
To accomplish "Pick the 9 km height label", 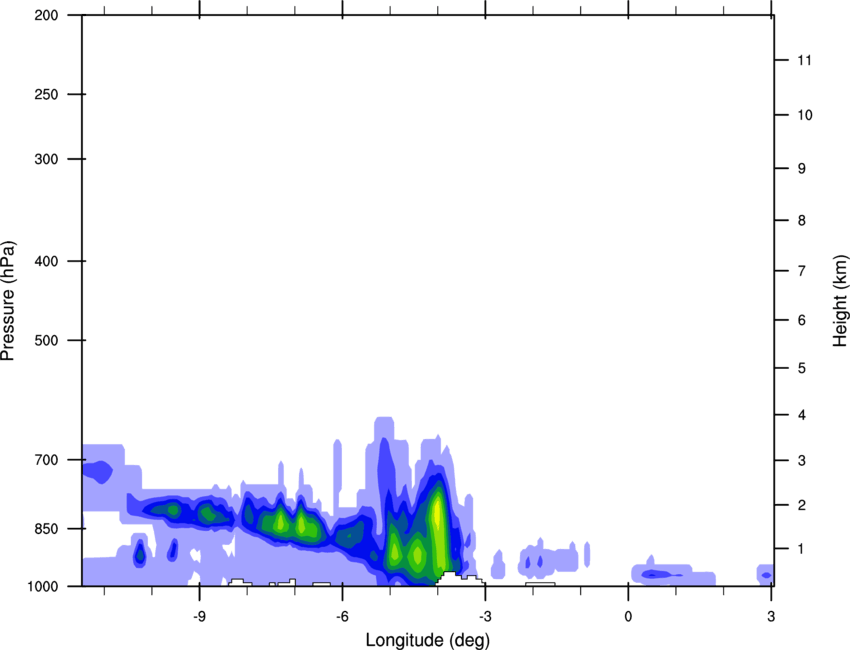I will pyautogui.click(x=802, y=169).
